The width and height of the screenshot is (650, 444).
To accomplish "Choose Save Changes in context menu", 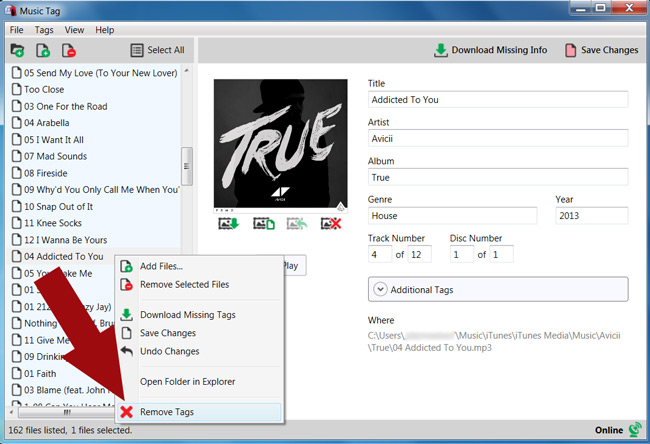I will (199, 333).
